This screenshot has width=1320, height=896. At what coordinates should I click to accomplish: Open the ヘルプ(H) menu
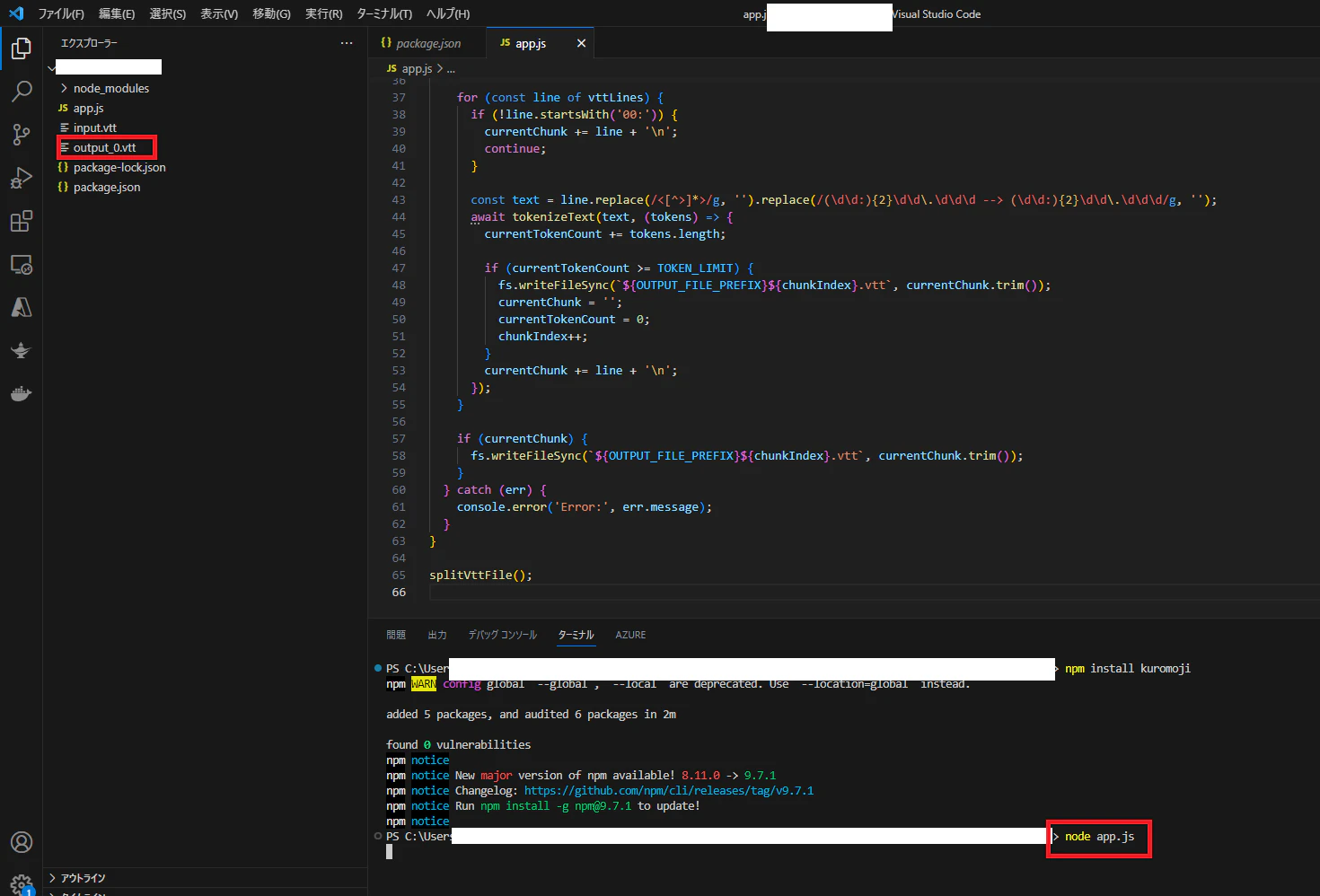448,13
